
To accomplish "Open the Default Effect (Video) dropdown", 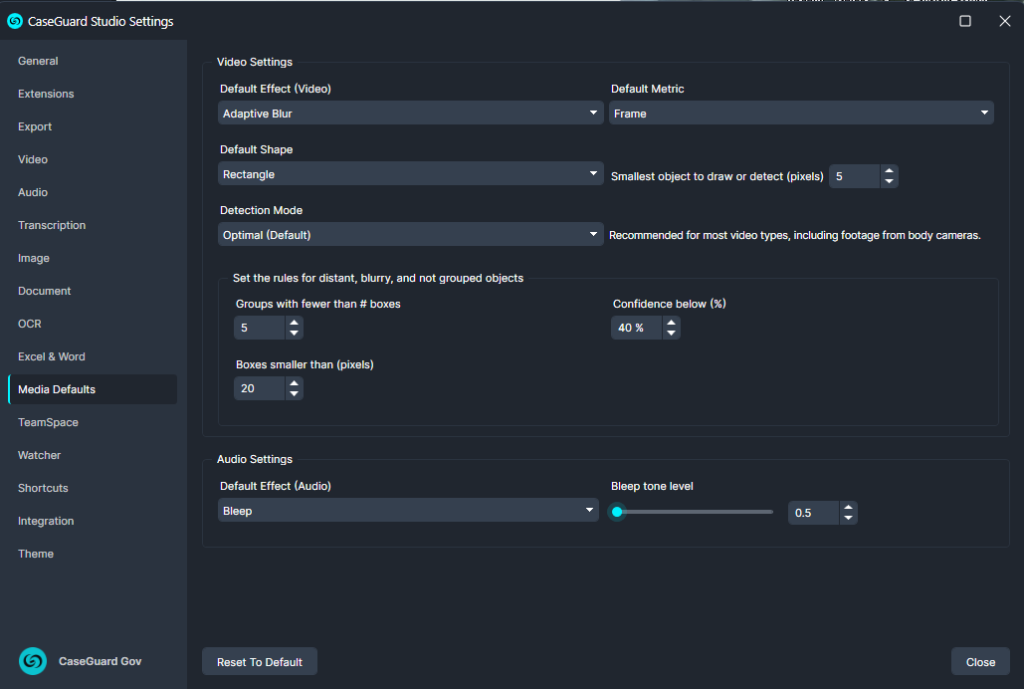I will 411,113.
